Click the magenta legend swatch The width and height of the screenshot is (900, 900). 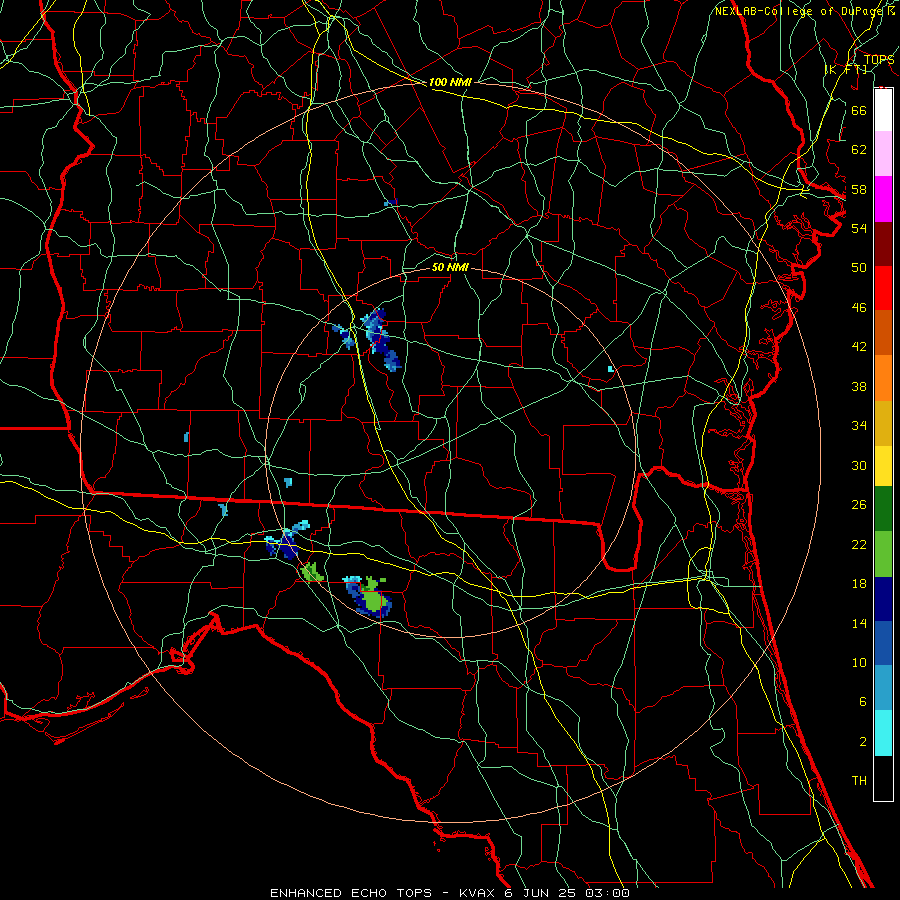[883, 199]
